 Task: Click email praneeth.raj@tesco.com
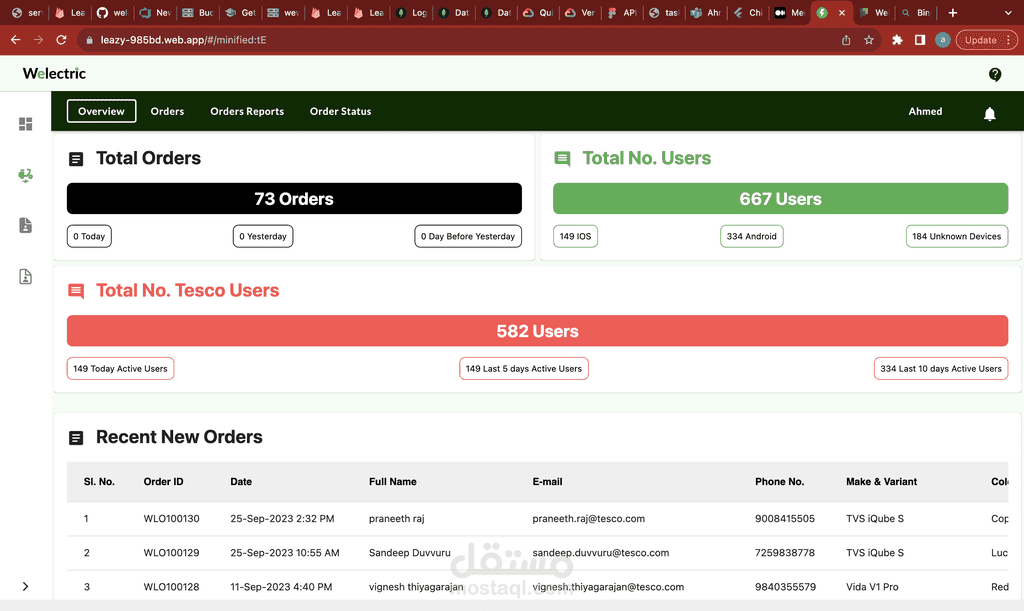point(588,519)
